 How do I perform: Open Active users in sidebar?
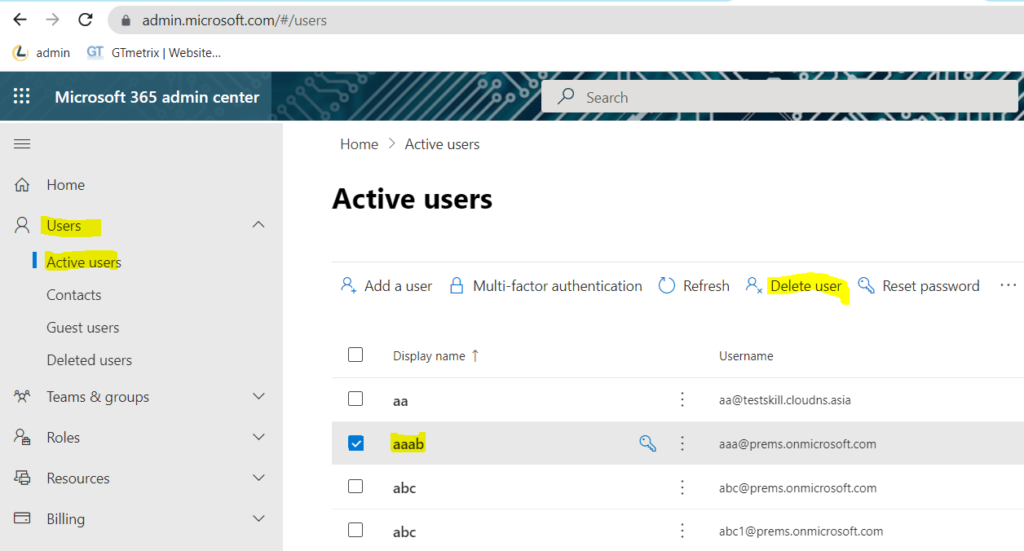(84, 262)
